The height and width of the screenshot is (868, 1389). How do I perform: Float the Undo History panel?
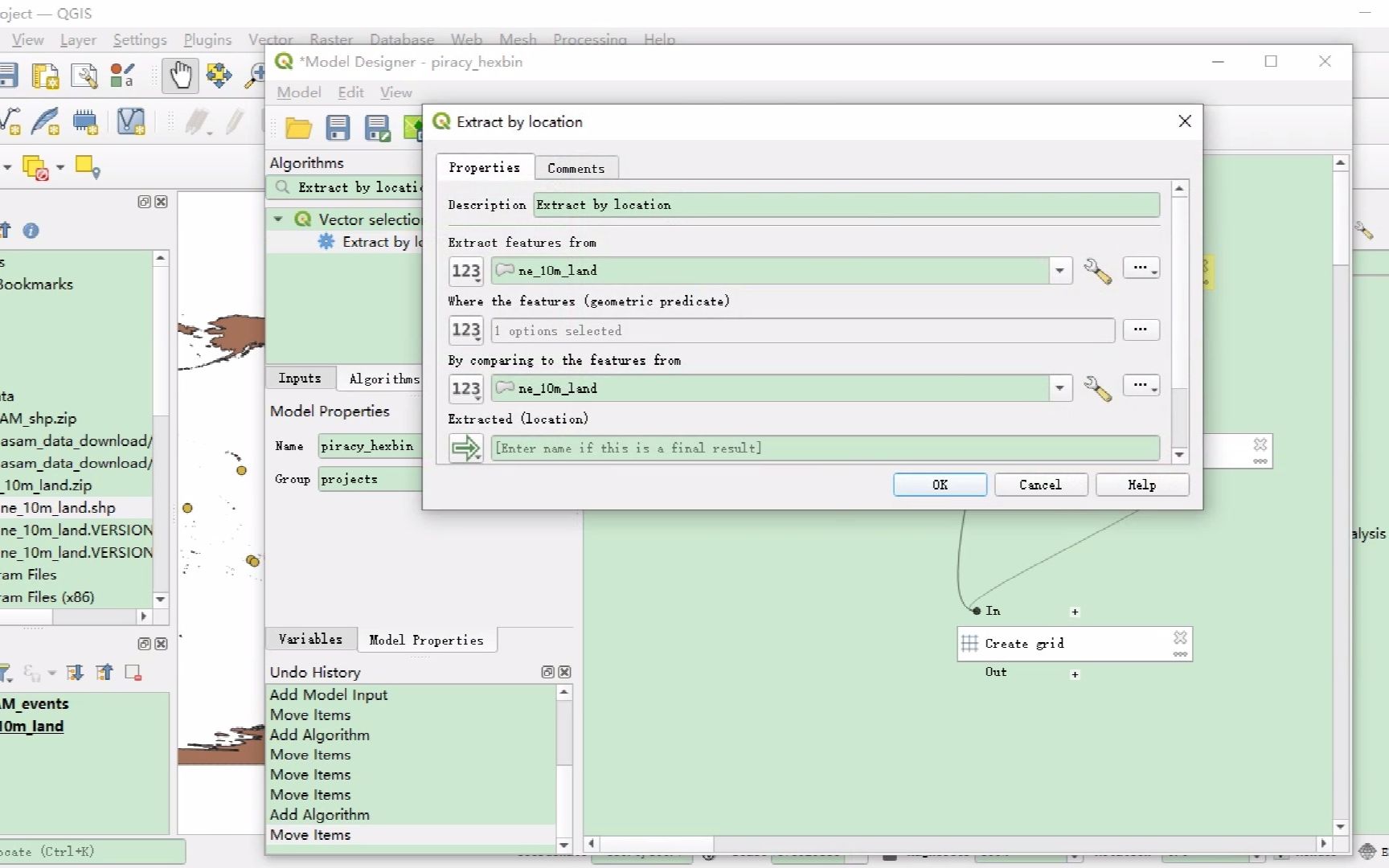pos(547,672)
